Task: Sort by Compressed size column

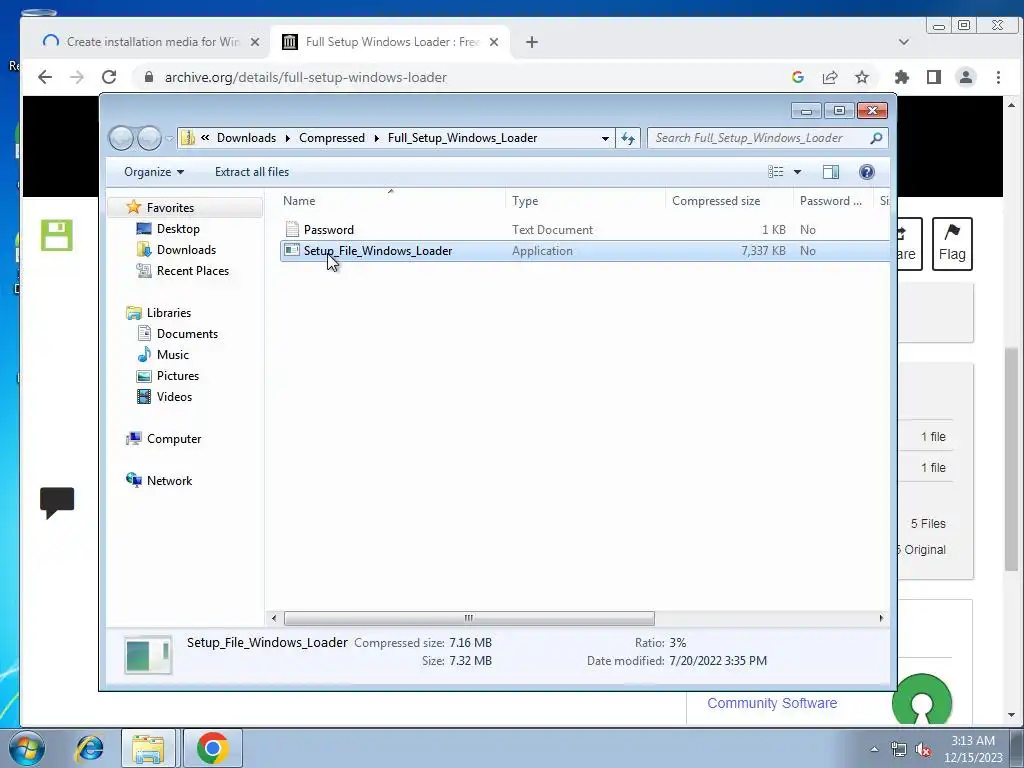Action: 729,200
